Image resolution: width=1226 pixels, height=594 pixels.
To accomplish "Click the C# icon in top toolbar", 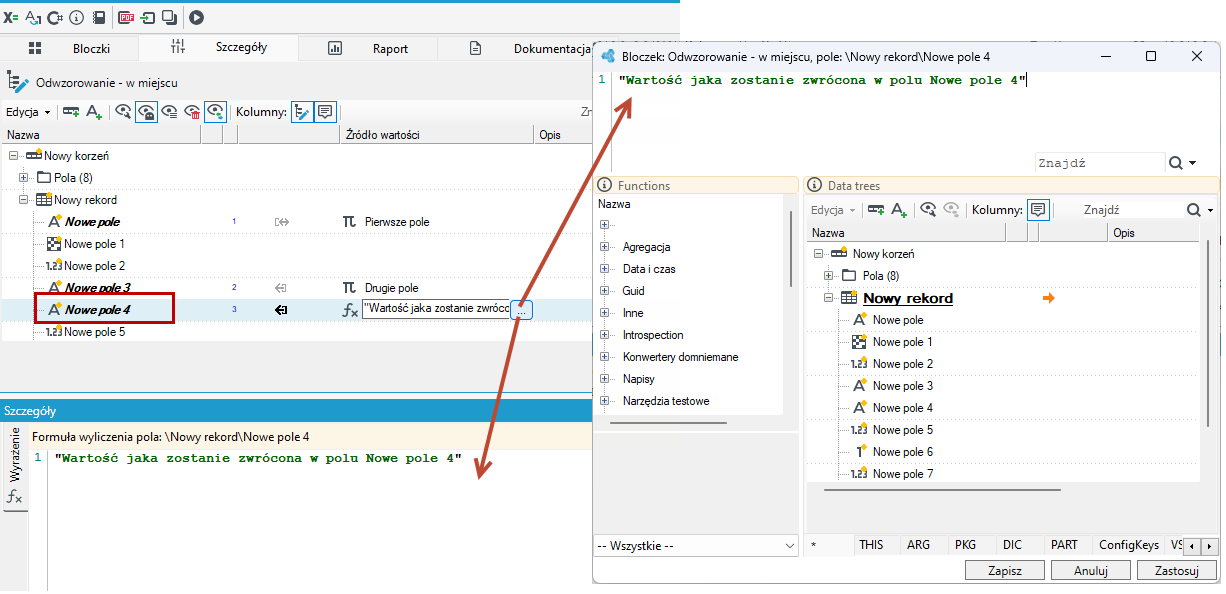I will 55,17.
